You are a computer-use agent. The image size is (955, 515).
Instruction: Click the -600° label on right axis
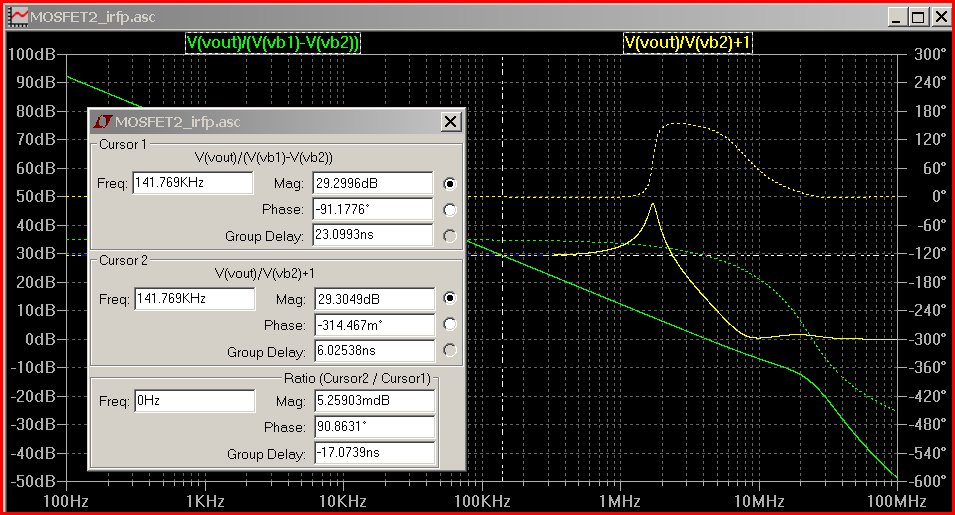tap(926, 481)
